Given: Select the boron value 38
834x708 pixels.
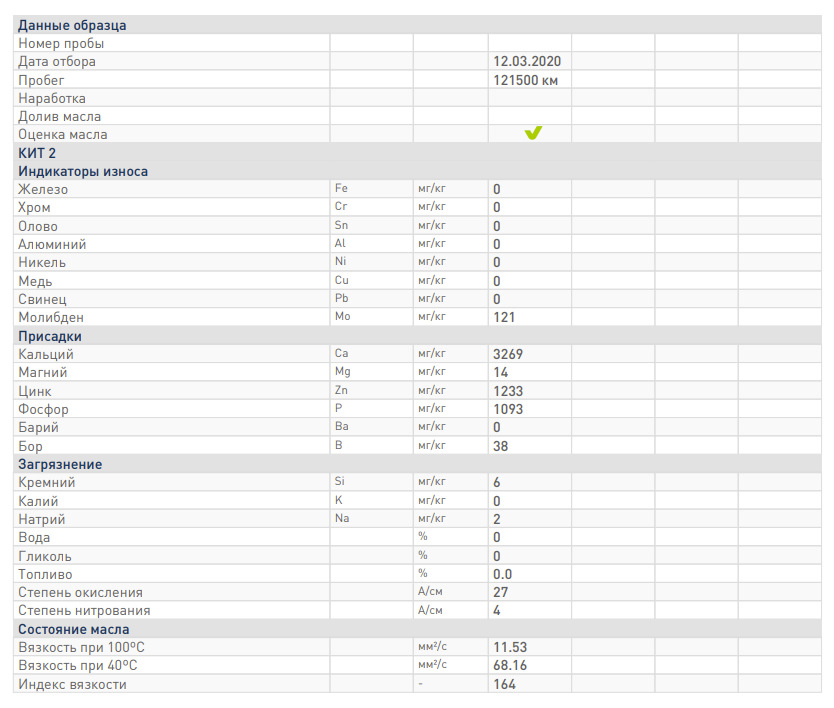Looking at the screenshot, I should [501, 446].
